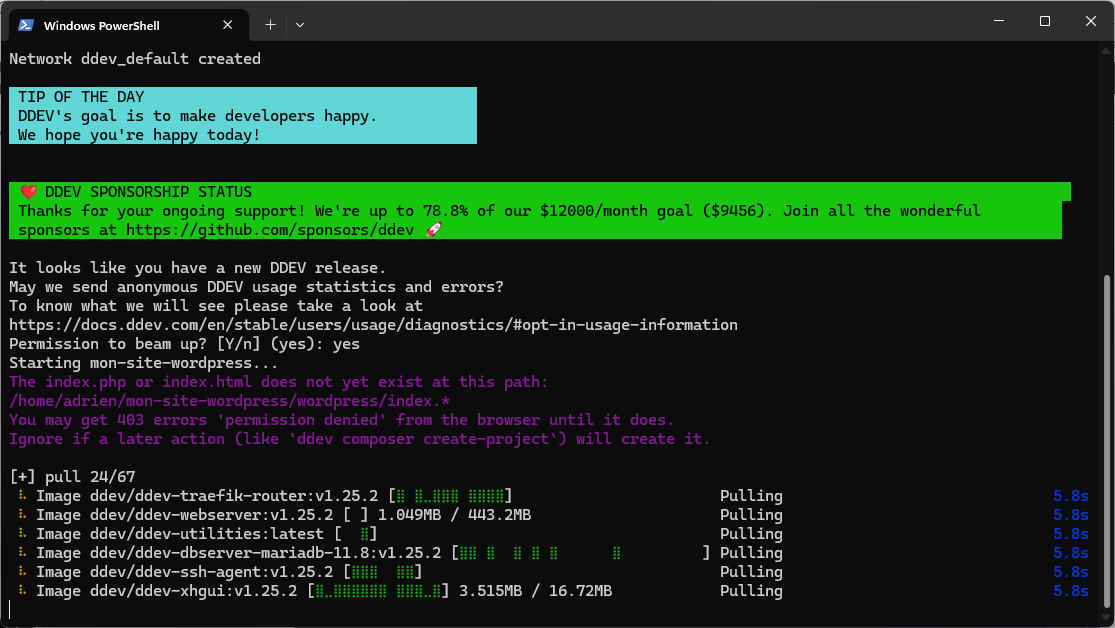
Task: Click the vertical scrollbar thumb
Action: coord(1106,441)
